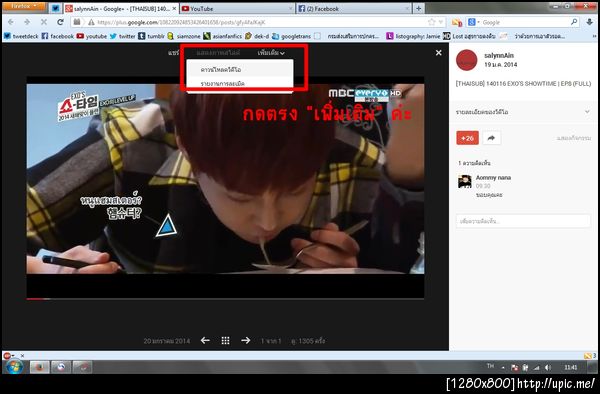Go forward one page

tap(27, 22)
